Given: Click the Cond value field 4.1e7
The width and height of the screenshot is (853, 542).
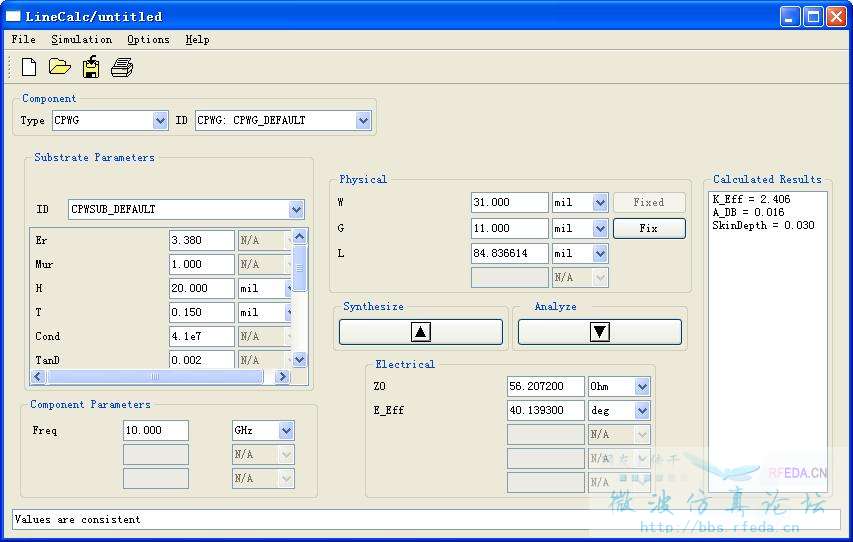Looking at the screenshot, I should [202, 336].
